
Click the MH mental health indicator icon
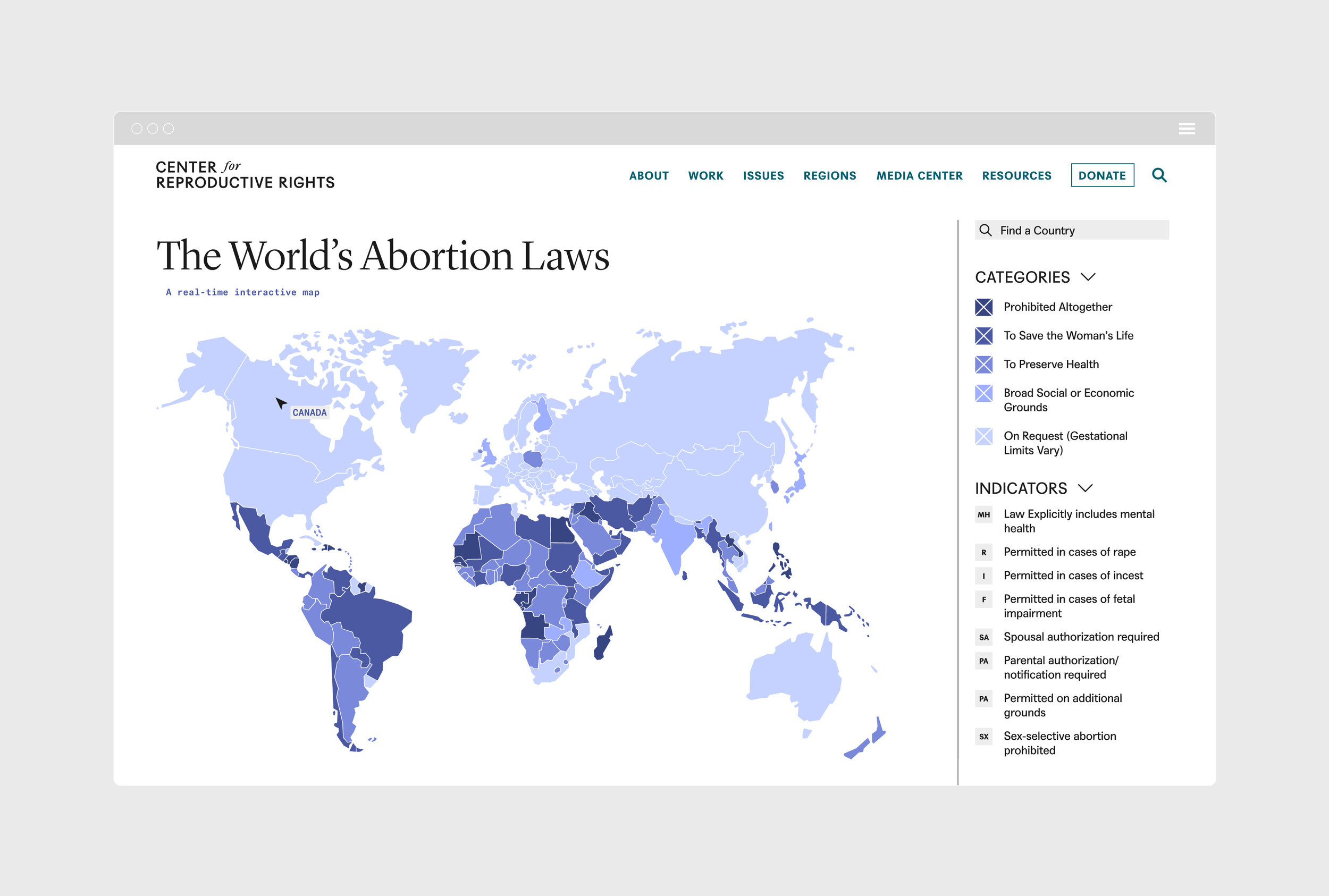pyautogui.click(x=983, y=514)
